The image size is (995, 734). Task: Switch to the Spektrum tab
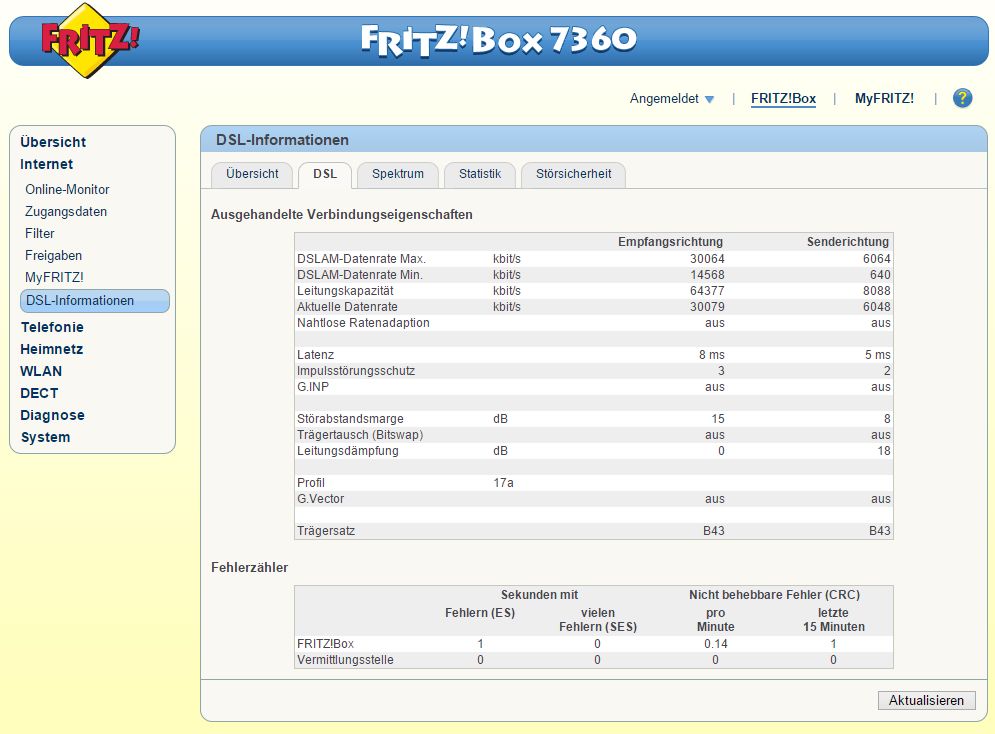pyautogui.click(x=398, y=174)
